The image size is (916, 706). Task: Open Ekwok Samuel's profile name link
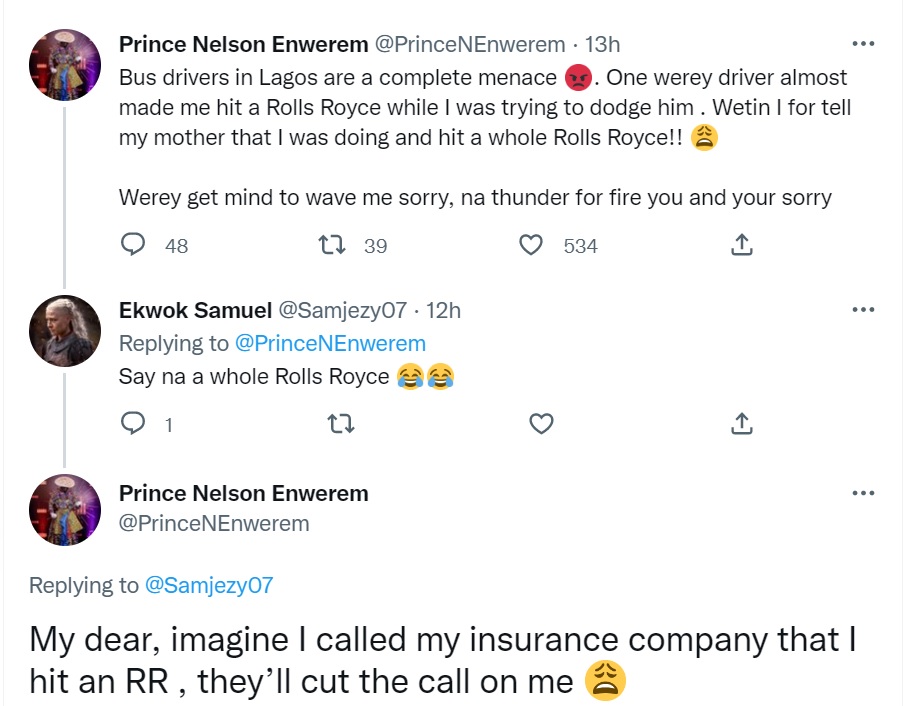[186, 311]
